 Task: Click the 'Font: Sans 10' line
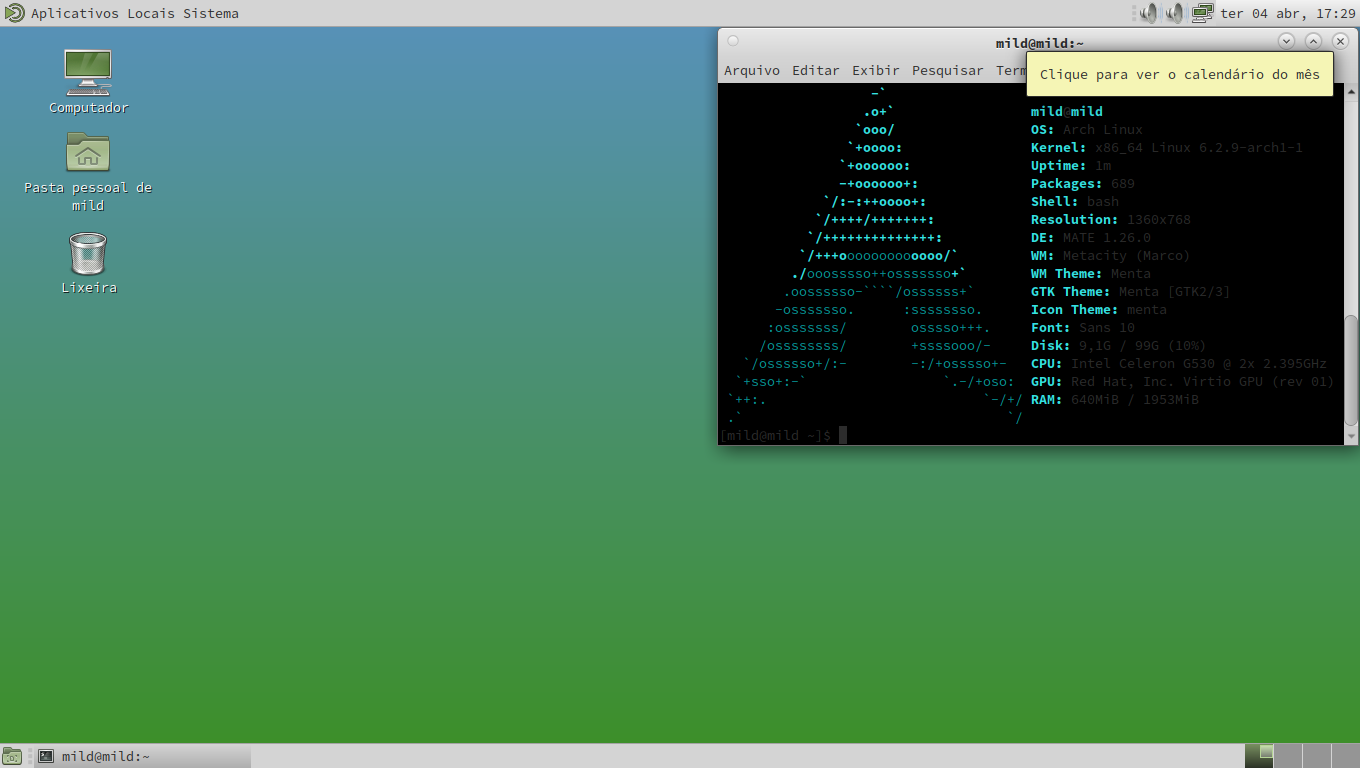1083,328
